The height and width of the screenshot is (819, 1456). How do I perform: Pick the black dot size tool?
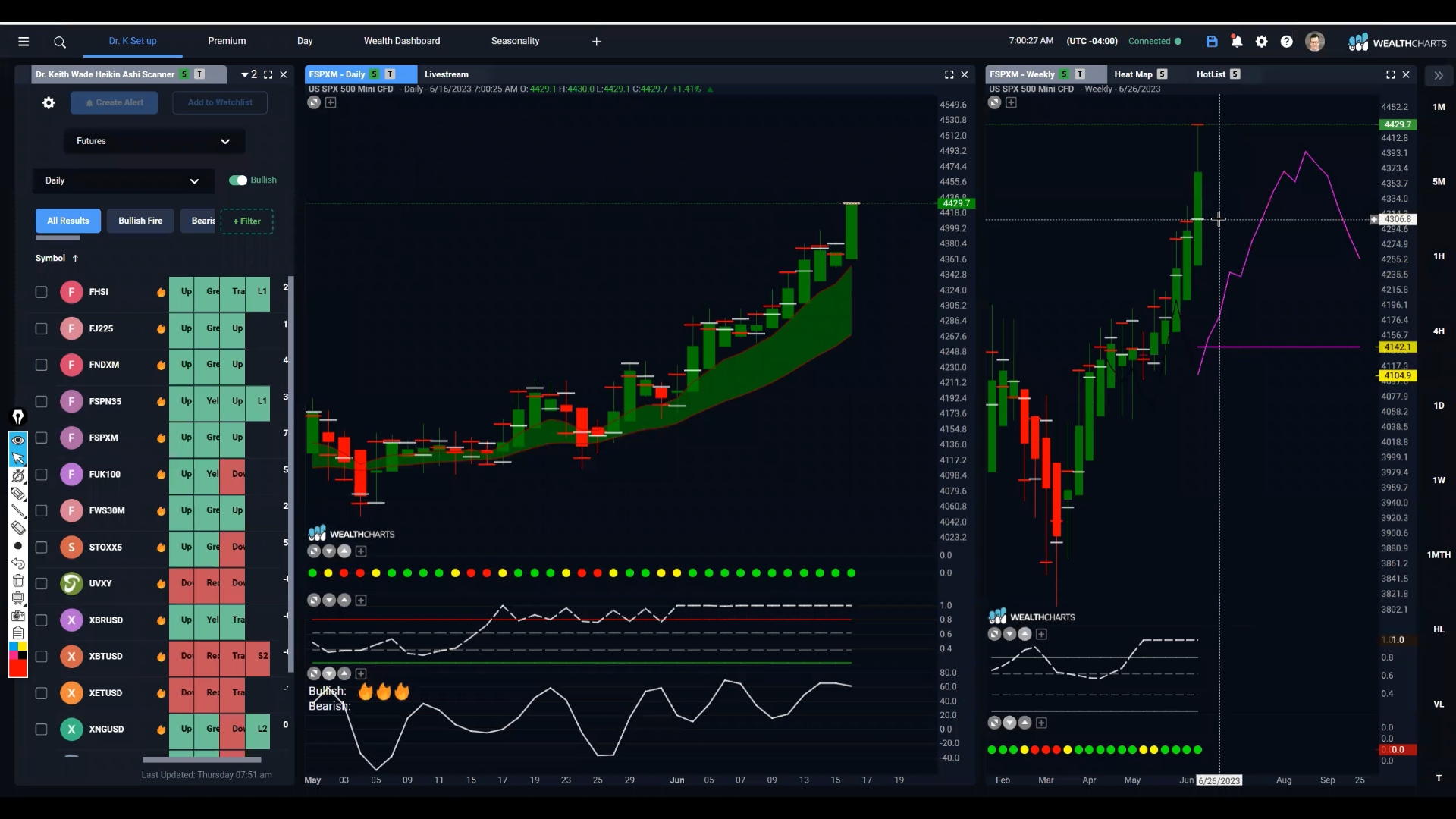[18, 546]
